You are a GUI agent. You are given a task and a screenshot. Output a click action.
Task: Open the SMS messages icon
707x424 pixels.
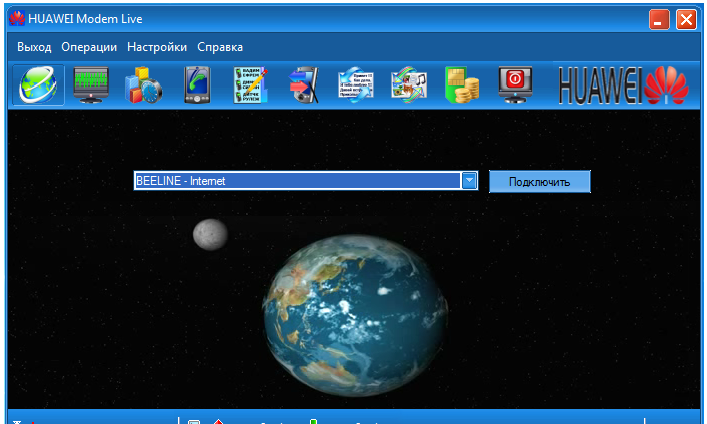(356, 85)
